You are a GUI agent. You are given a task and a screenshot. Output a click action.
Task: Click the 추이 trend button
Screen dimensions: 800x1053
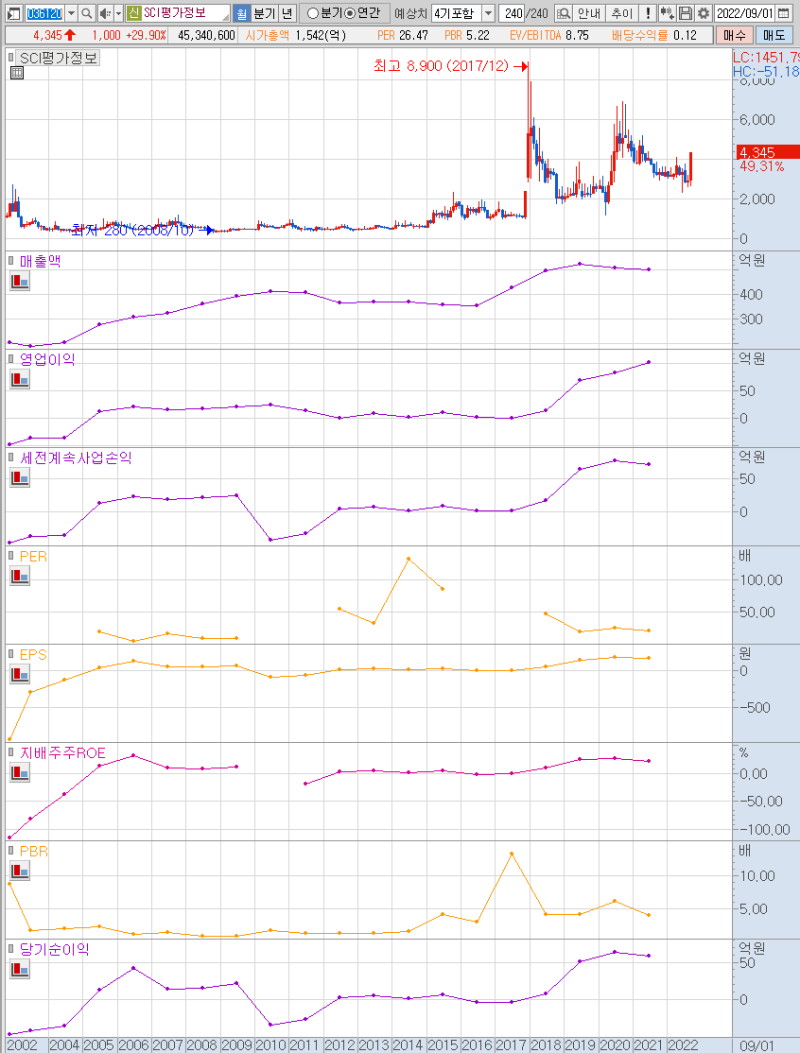(621, 13)
